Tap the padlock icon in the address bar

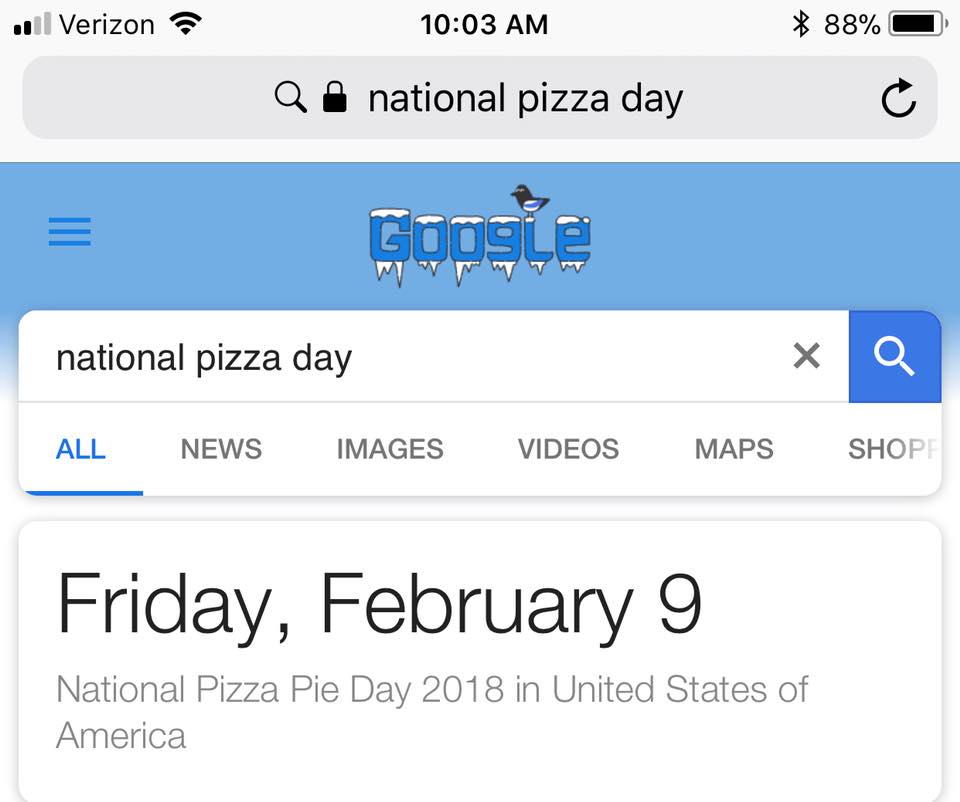(334, 97)
